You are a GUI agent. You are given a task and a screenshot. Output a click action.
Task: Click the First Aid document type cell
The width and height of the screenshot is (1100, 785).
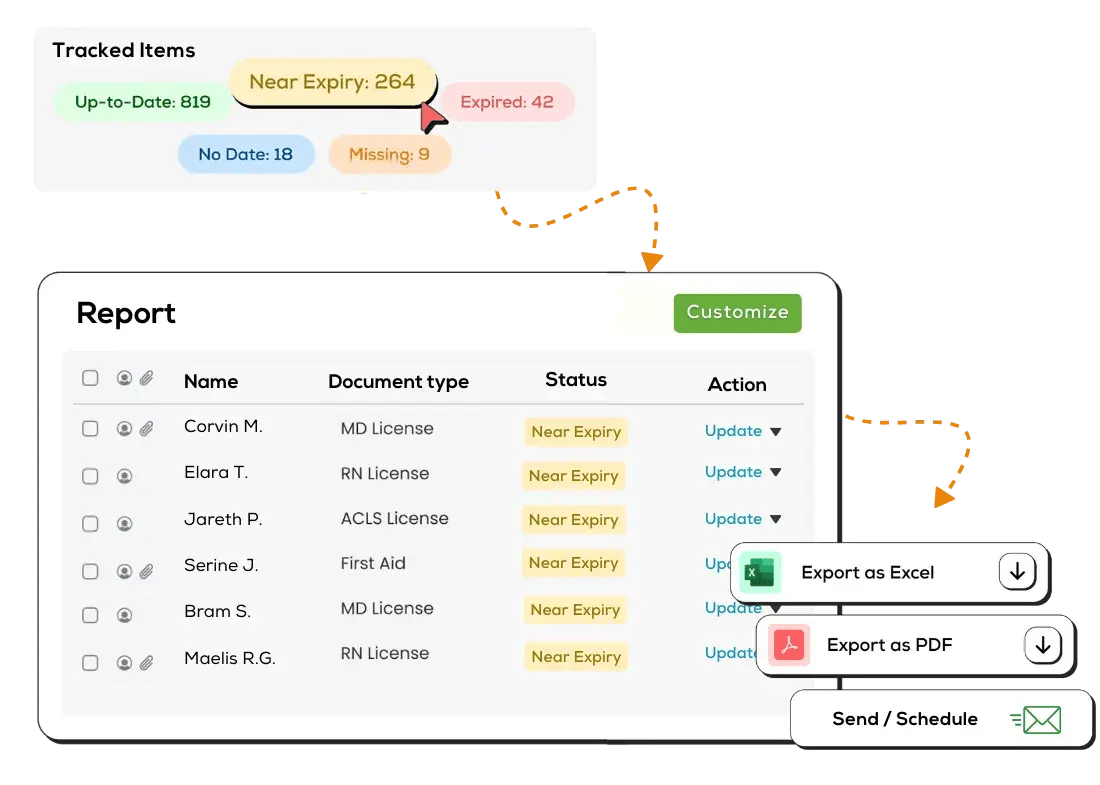373,563
